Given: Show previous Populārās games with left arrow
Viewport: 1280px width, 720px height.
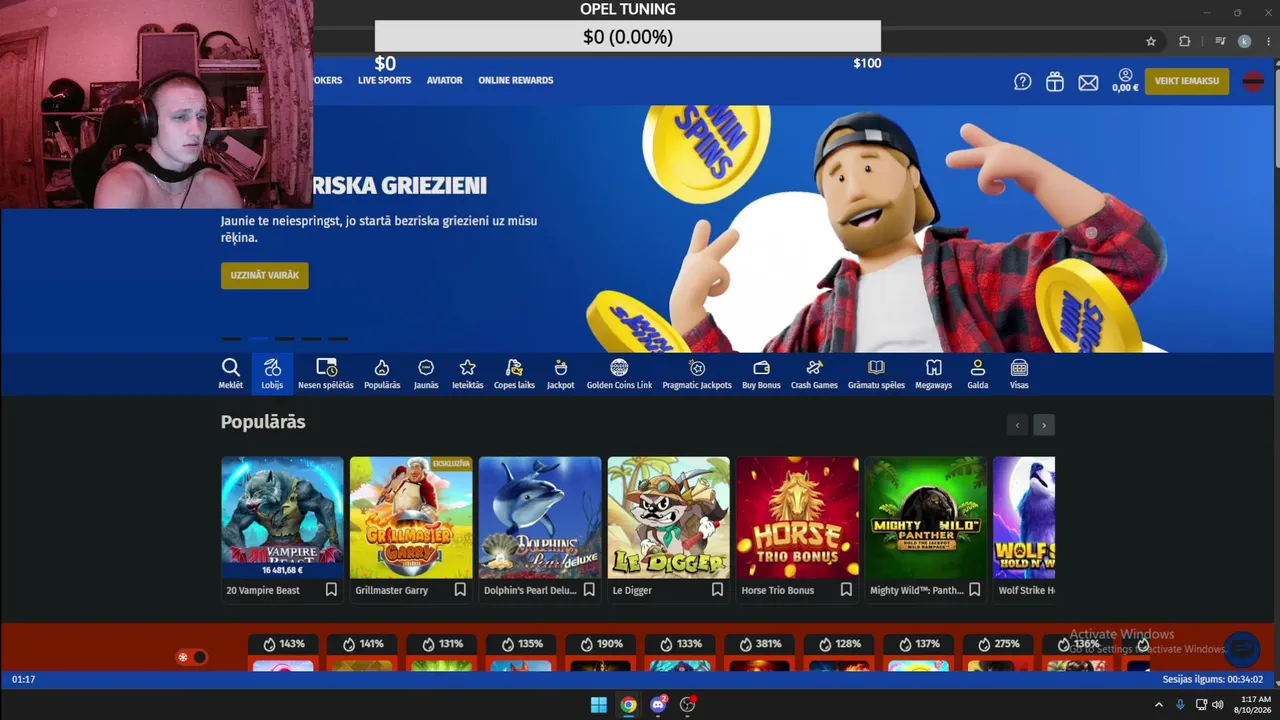Looking at the screenshot, I should [1017, 425].
